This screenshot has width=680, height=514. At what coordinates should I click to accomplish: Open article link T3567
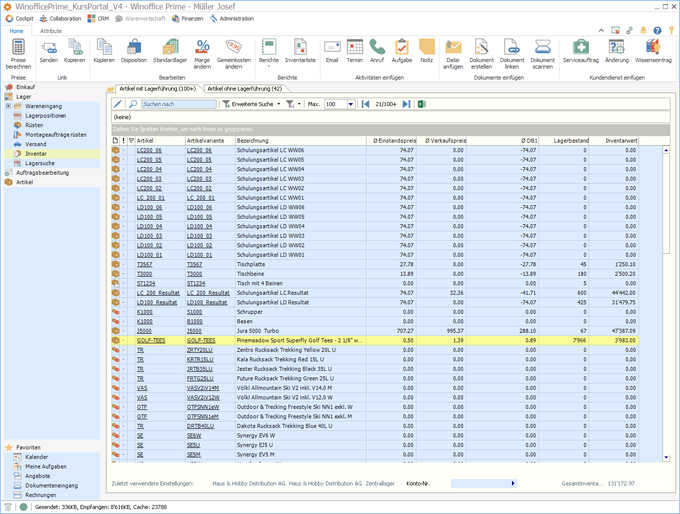click(144, 264)
